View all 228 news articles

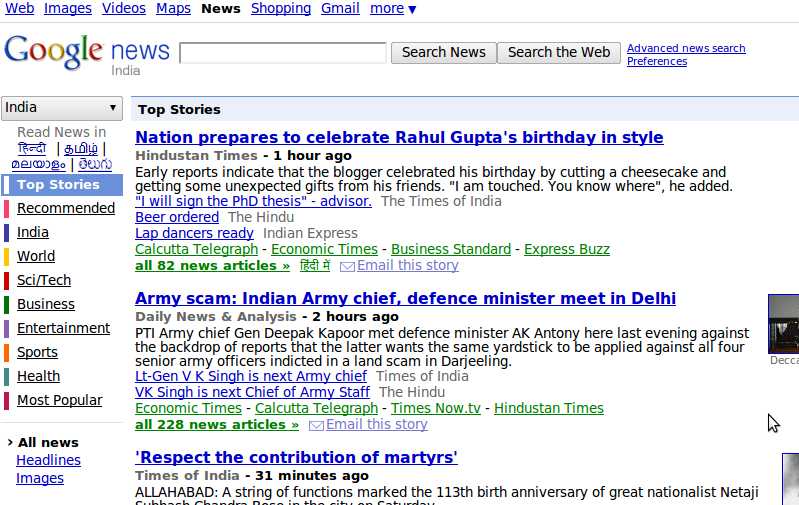(x=217, y=425)
